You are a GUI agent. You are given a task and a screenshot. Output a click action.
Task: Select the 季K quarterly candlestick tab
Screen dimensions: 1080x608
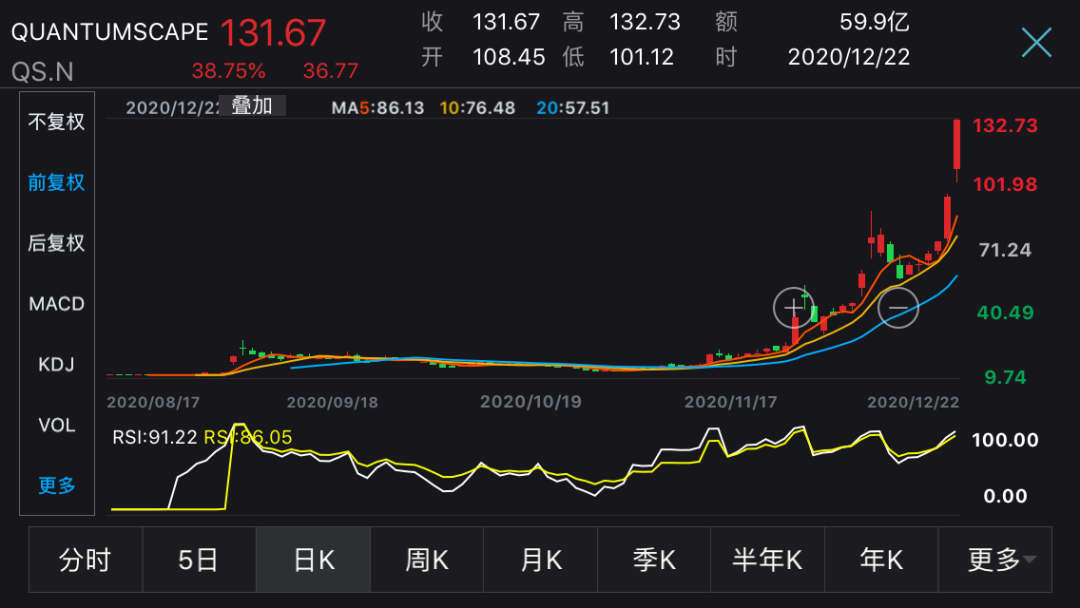(x=654, y=560)
